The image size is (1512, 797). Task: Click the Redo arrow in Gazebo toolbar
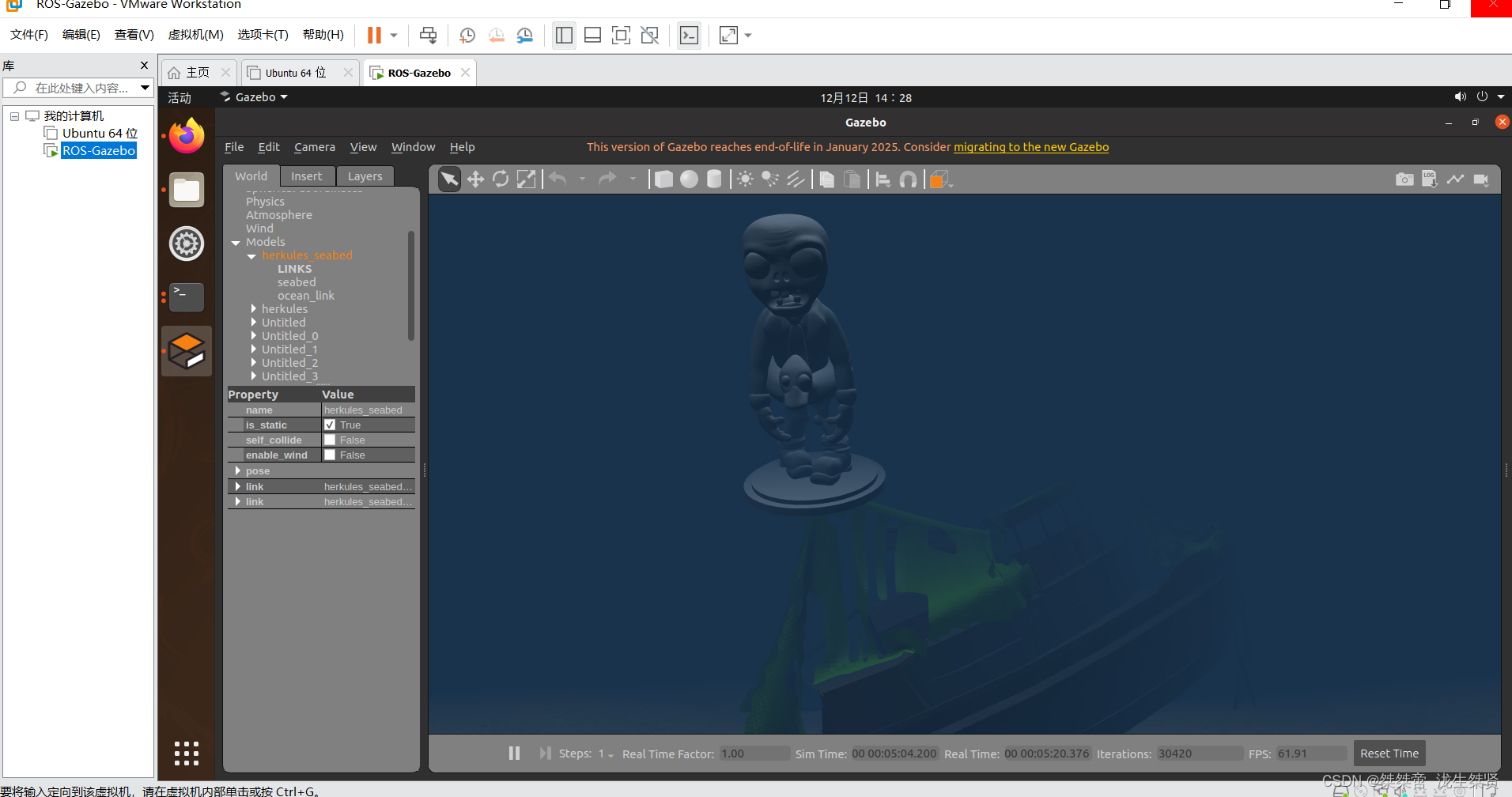click(x=607, y=179)
